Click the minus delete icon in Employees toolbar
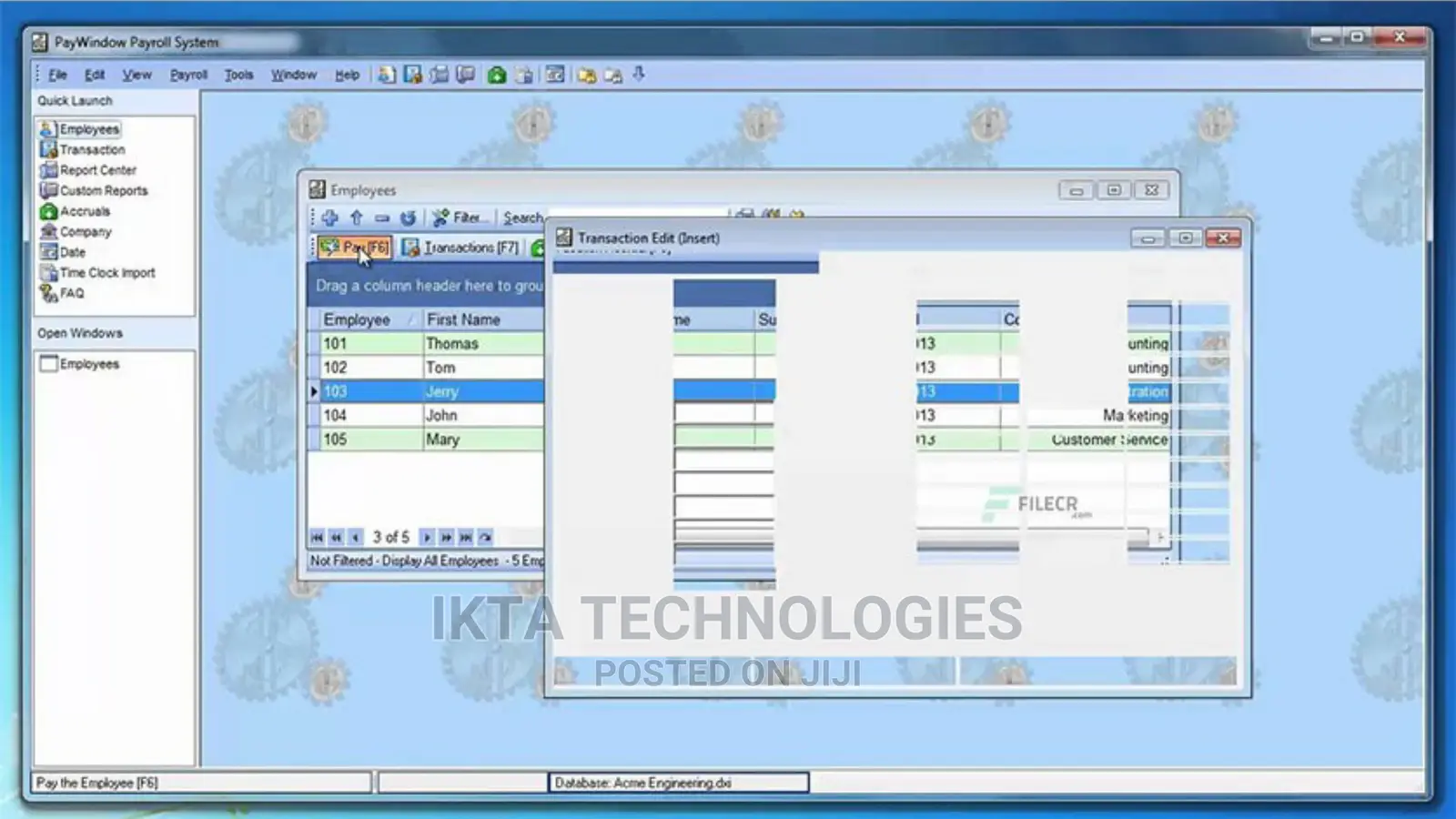The image size is (1456, 819). pyautogui.click(x=382, y=217)
